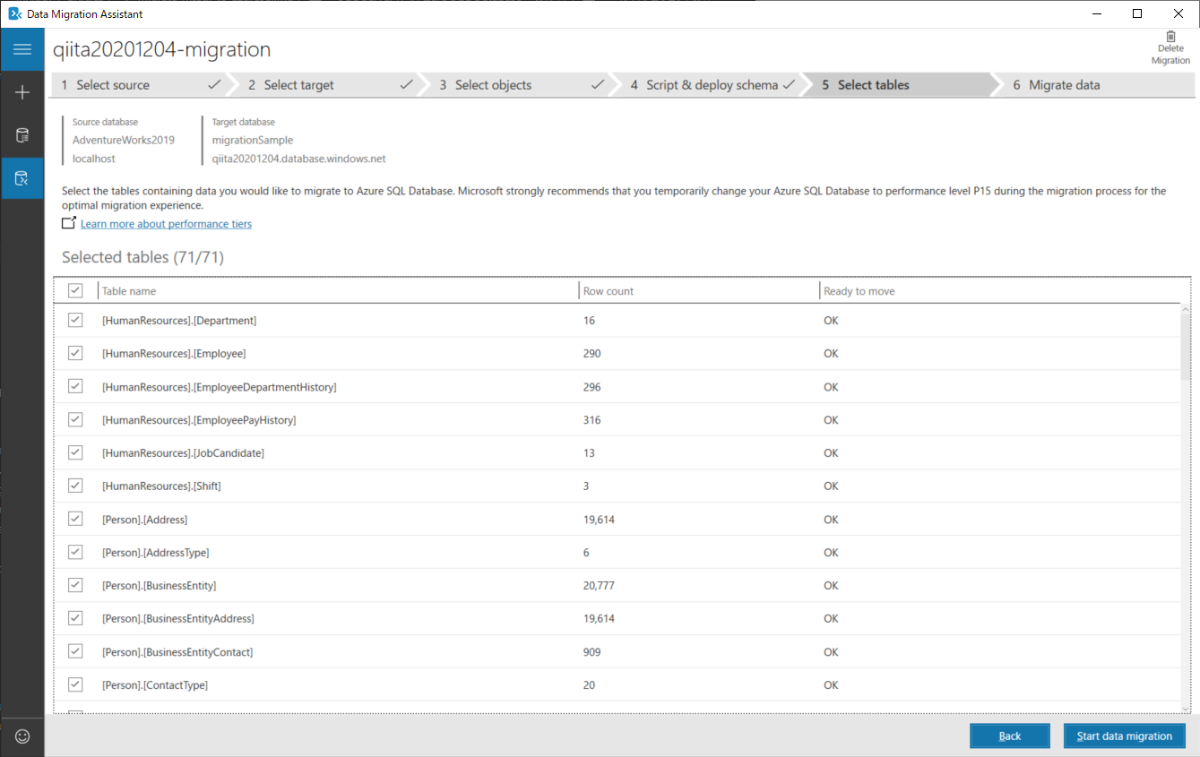Select the [Person].[ContactType] table name
Viewport: 1200px width, 757px height.
[155, 684]
